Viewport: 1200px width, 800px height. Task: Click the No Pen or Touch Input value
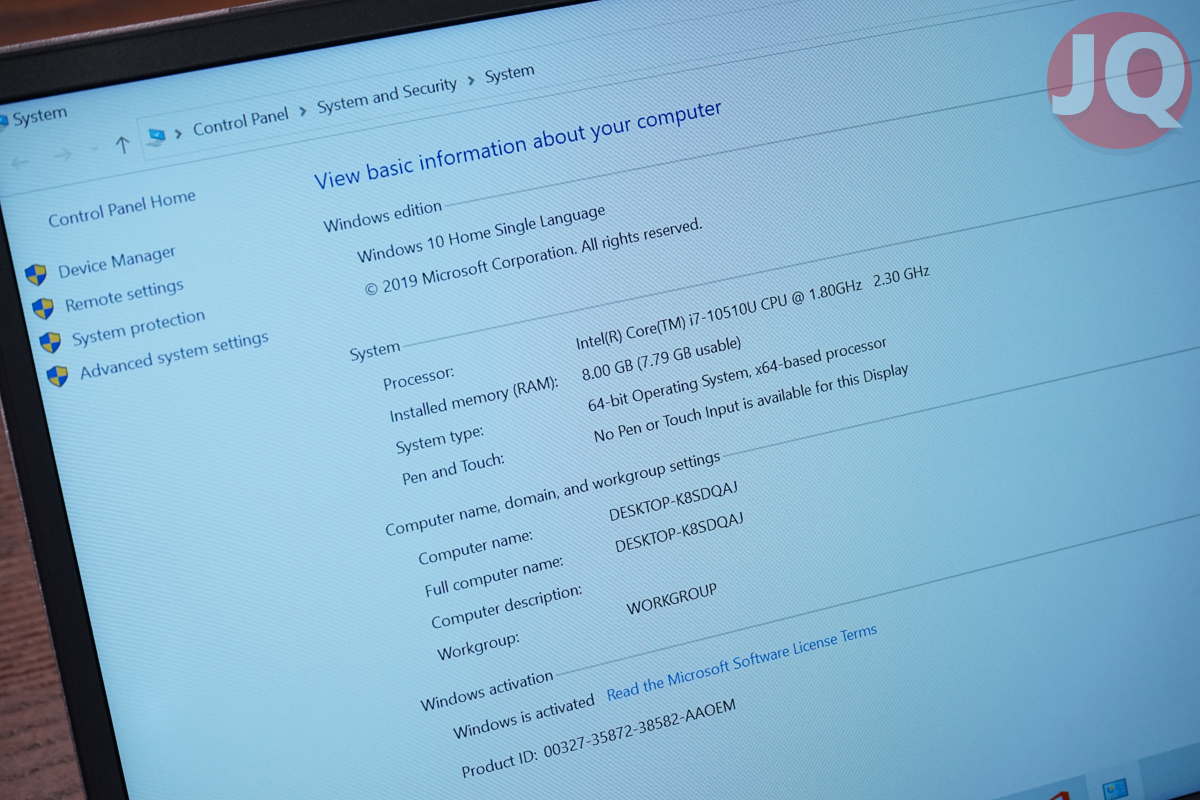coord(751,404)
